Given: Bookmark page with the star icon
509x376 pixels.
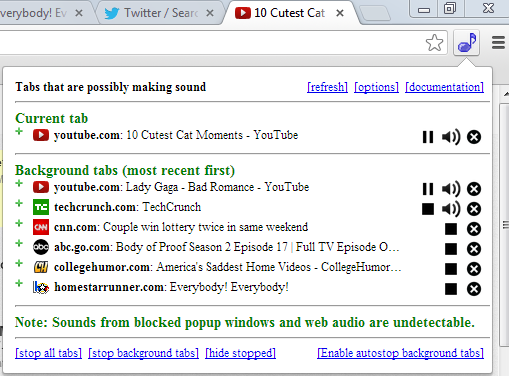Looking at the screenshot, I should tap(434, 43).
